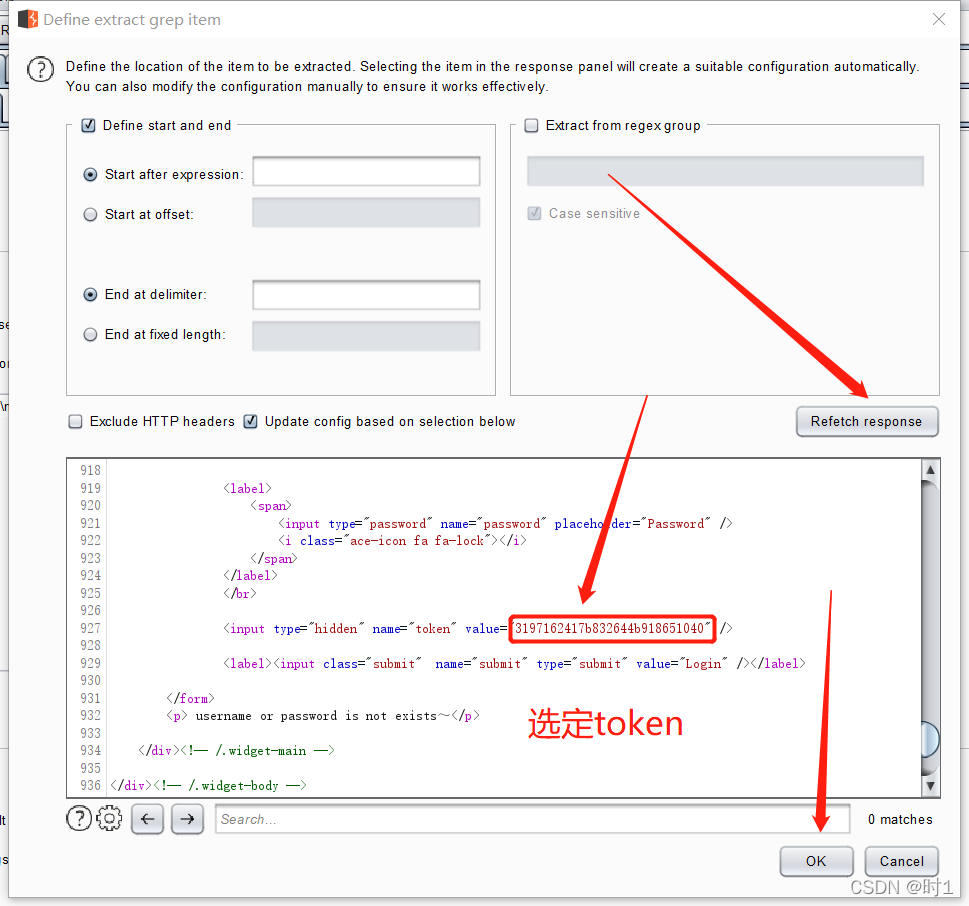The width and height of the screenshot is (969, 906).
Task: Click scroll up arrow of response panel
Action: click(x=930, y=470)
